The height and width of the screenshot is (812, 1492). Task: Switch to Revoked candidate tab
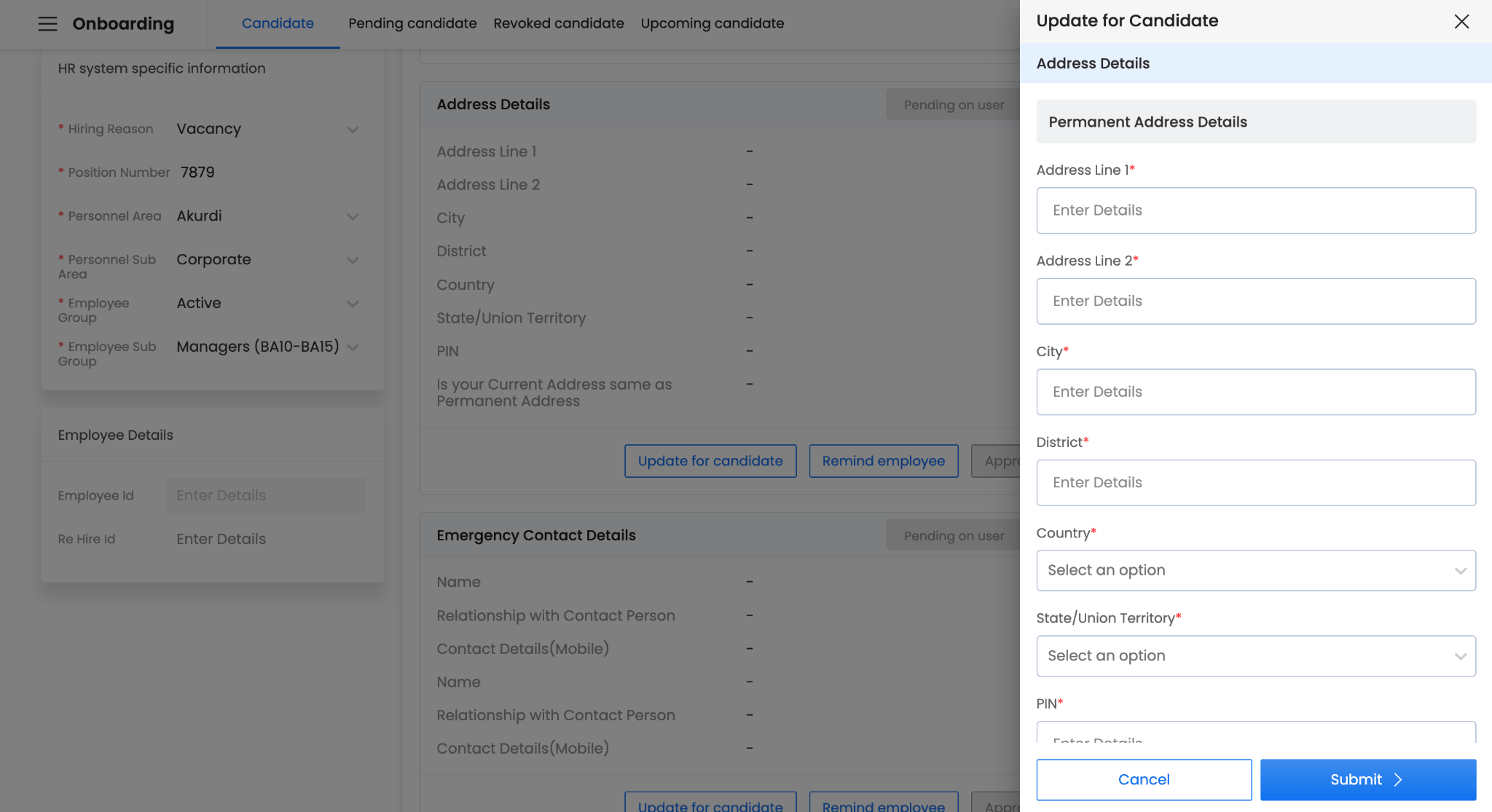point(558,23)
